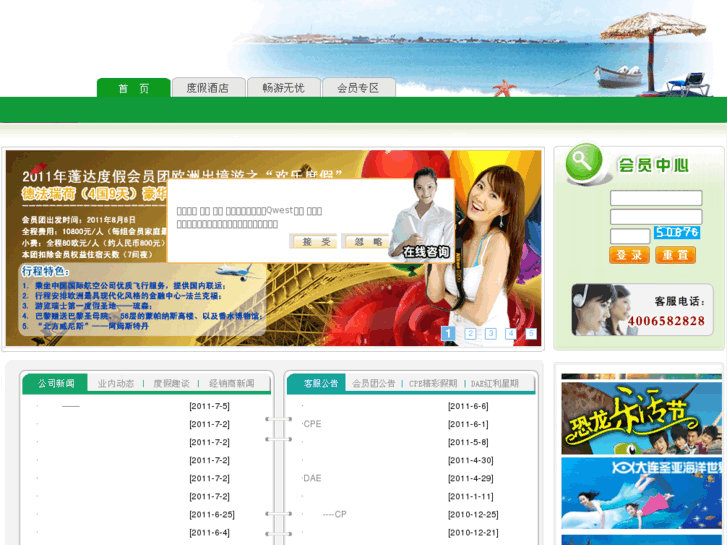Viewport: 727px width, 545px height.
Task: Focus the second member login field
Action: tap(656, 217)
